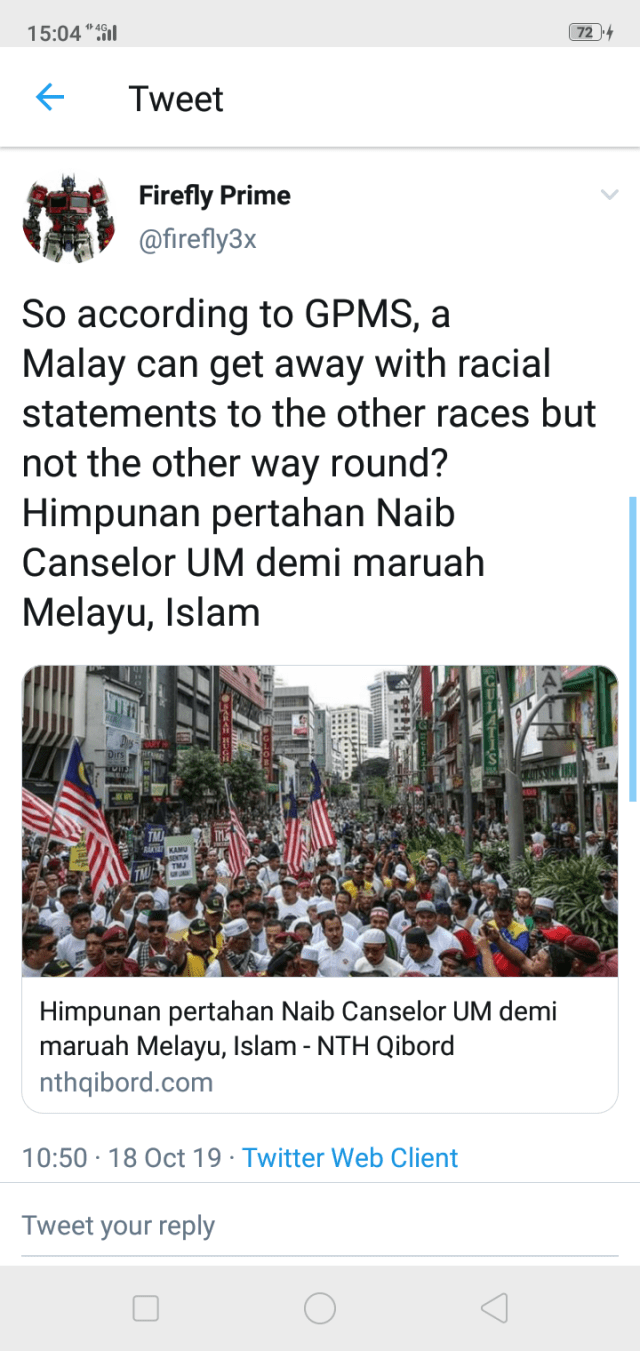Screen dimensions: 640x1351
Task: Tap the tweet text about GPMS
Action: 310,463
